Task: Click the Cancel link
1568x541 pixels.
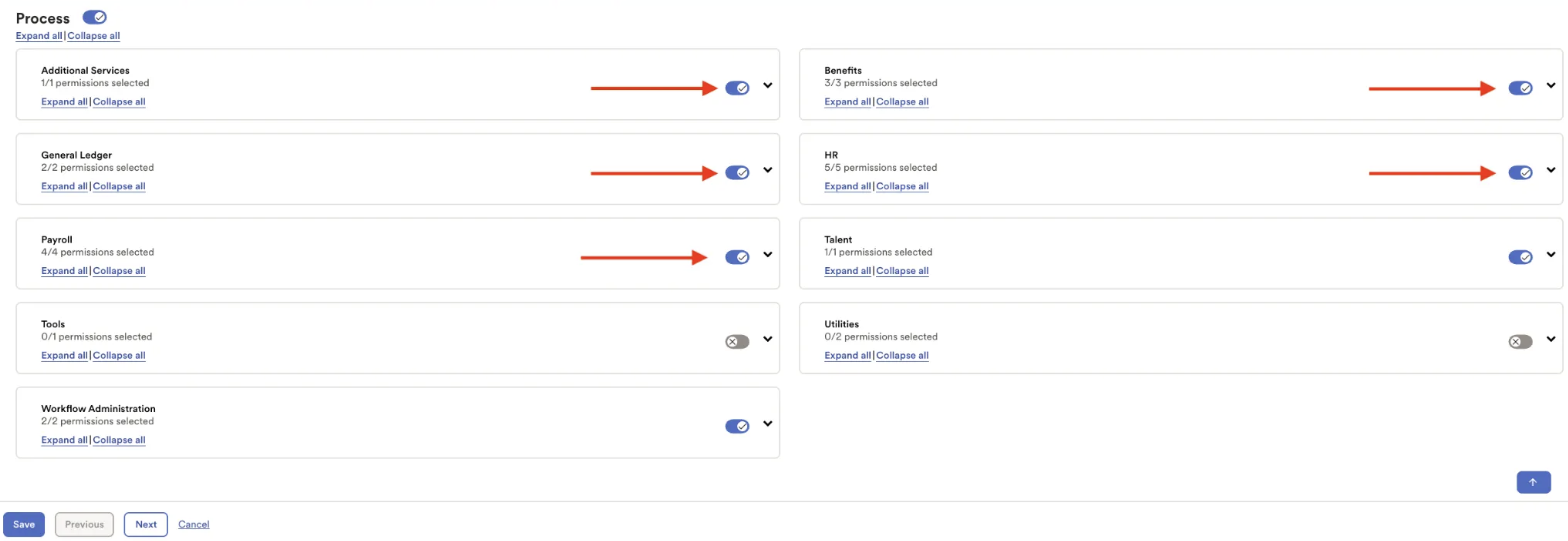Action: (x=194, y=524)
